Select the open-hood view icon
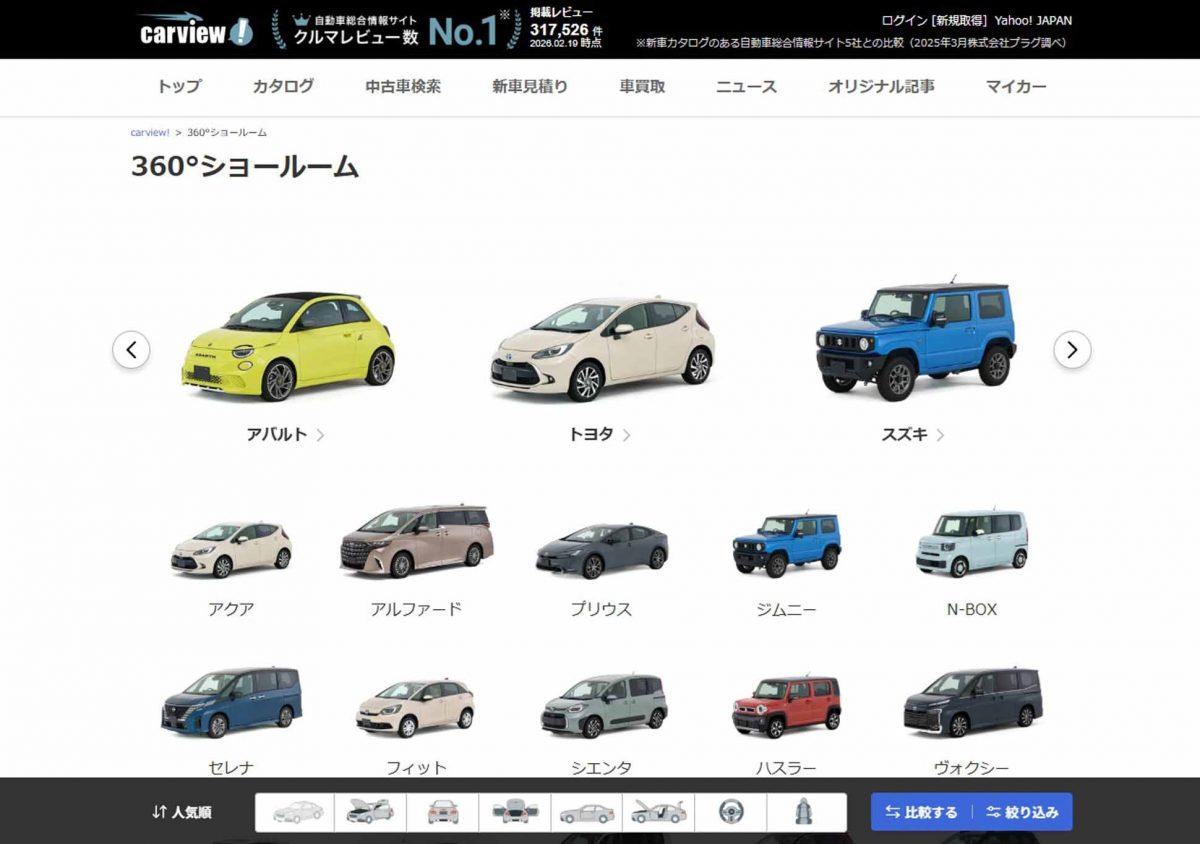Viewport: 1200px width, 844px height. [370, 812]
